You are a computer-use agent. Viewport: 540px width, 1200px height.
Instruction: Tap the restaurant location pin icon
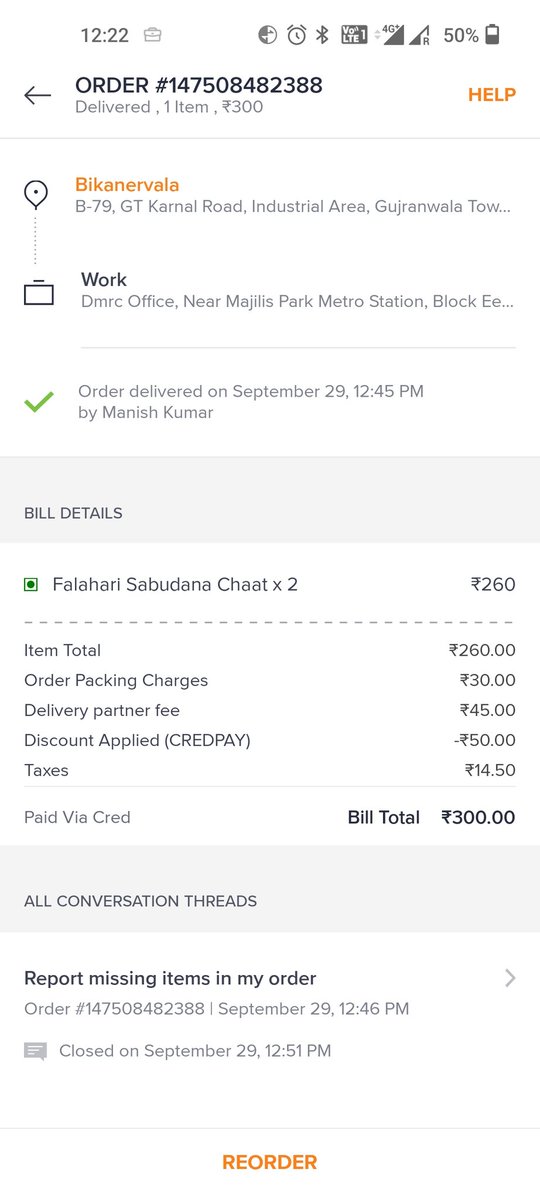tap(36, 193)
